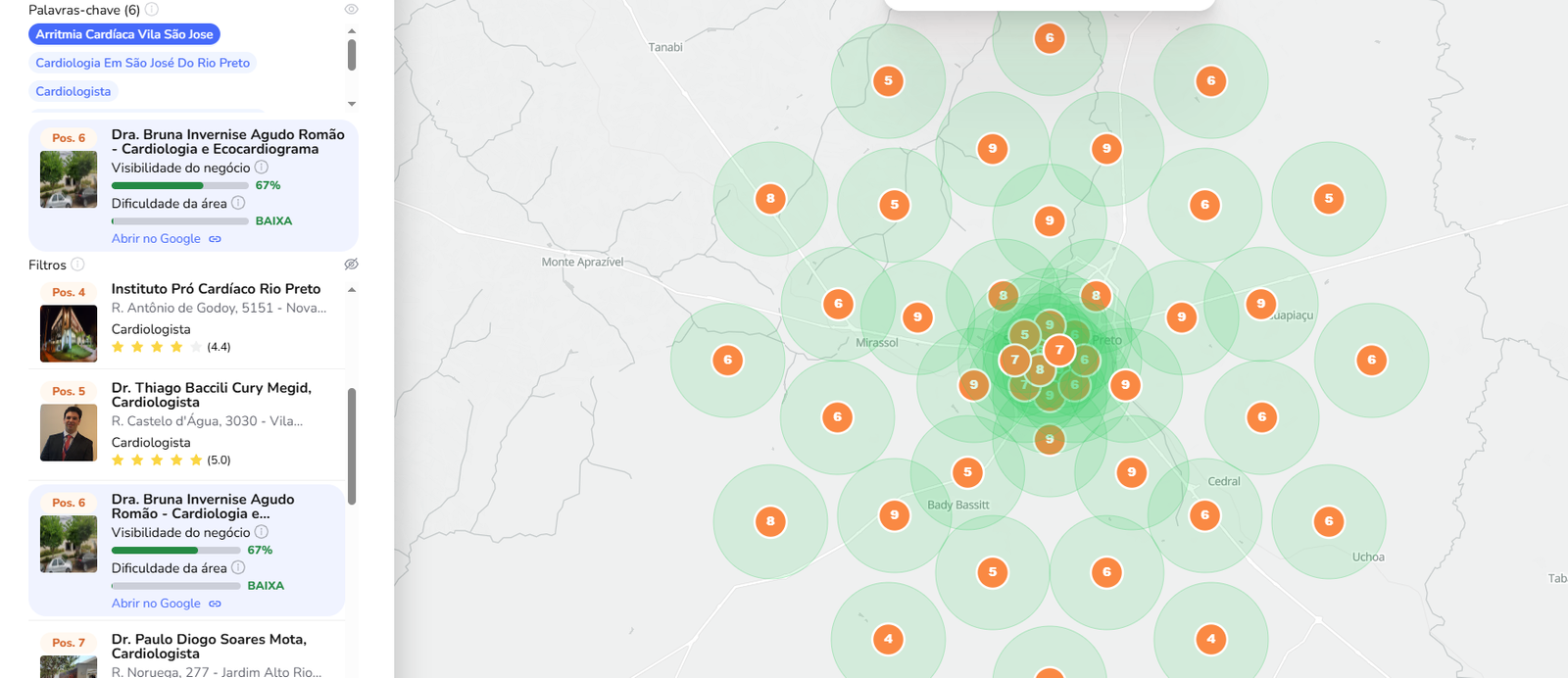Screen dimensions: 1568x678
Task: Select the Cardiologista keyword tag
Action: click(73, 91)
